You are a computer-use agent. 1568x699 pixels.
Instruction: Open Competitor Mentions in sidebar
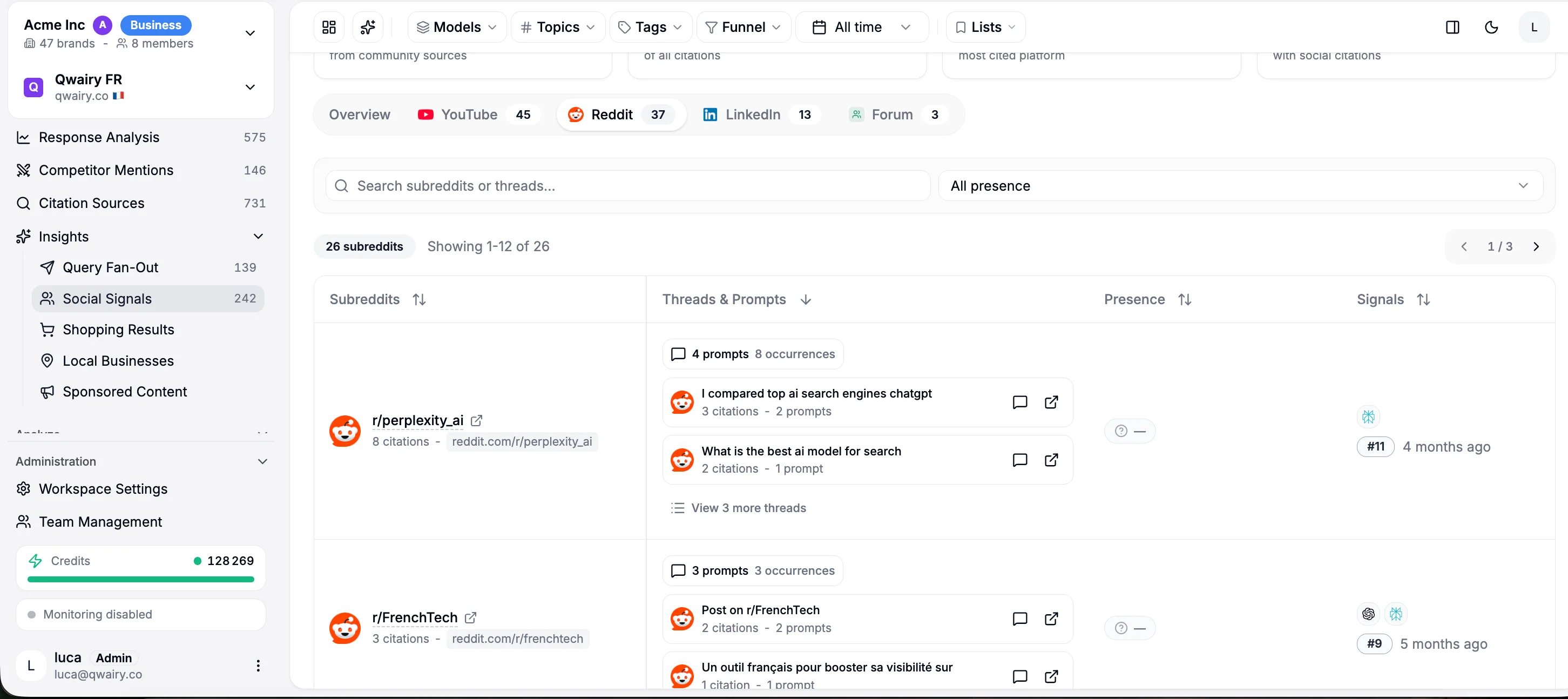point(141,171)
